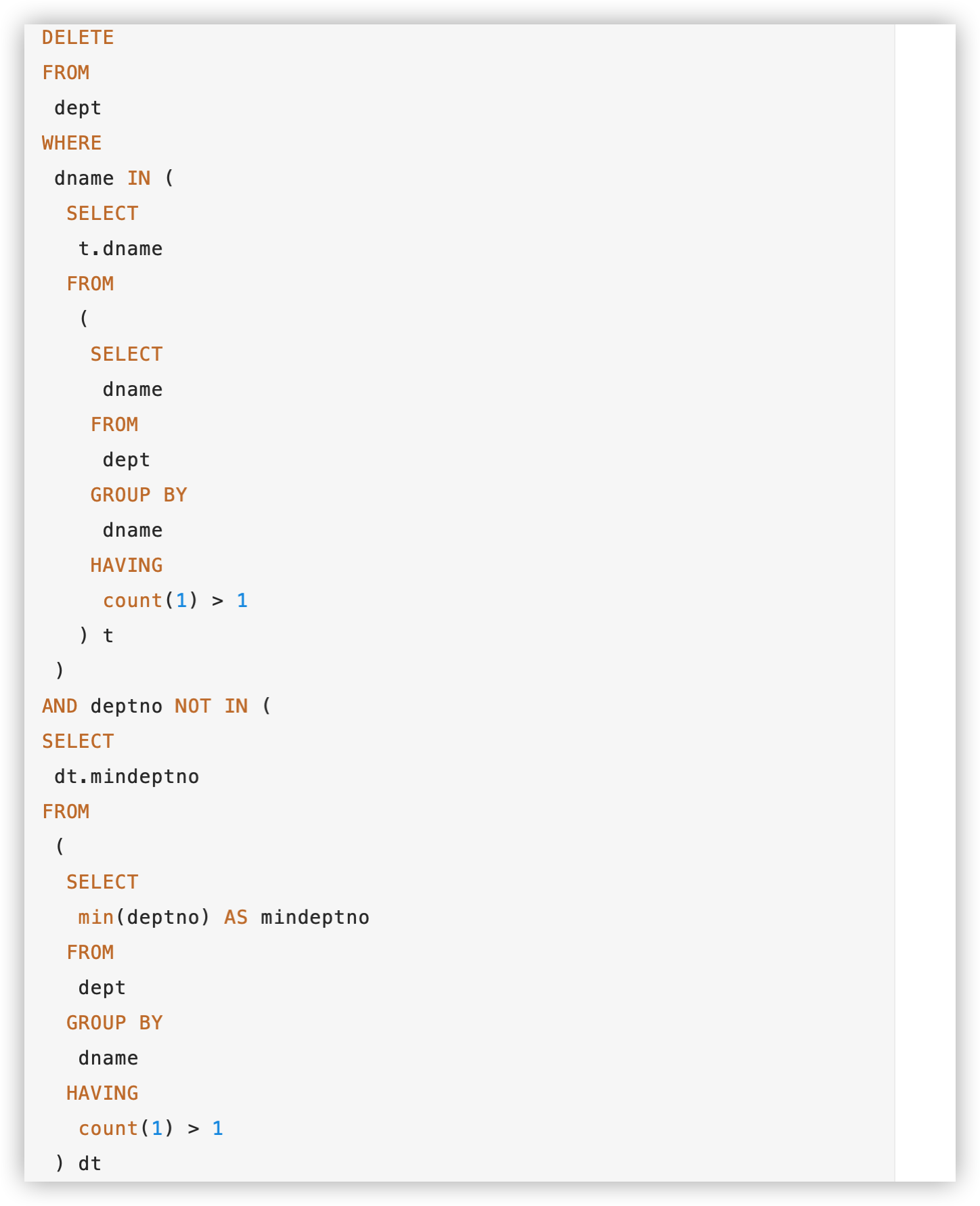Click the first HAVING keyword
The width and height of the screenshot is (980, 1206).
pyautogui.click(x=127, y=565)
